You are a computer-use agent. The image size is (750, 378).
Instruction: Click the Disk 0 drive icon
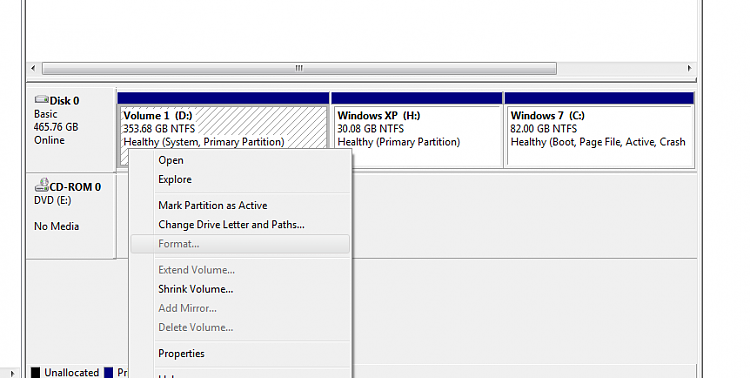[x=42, y=100]
